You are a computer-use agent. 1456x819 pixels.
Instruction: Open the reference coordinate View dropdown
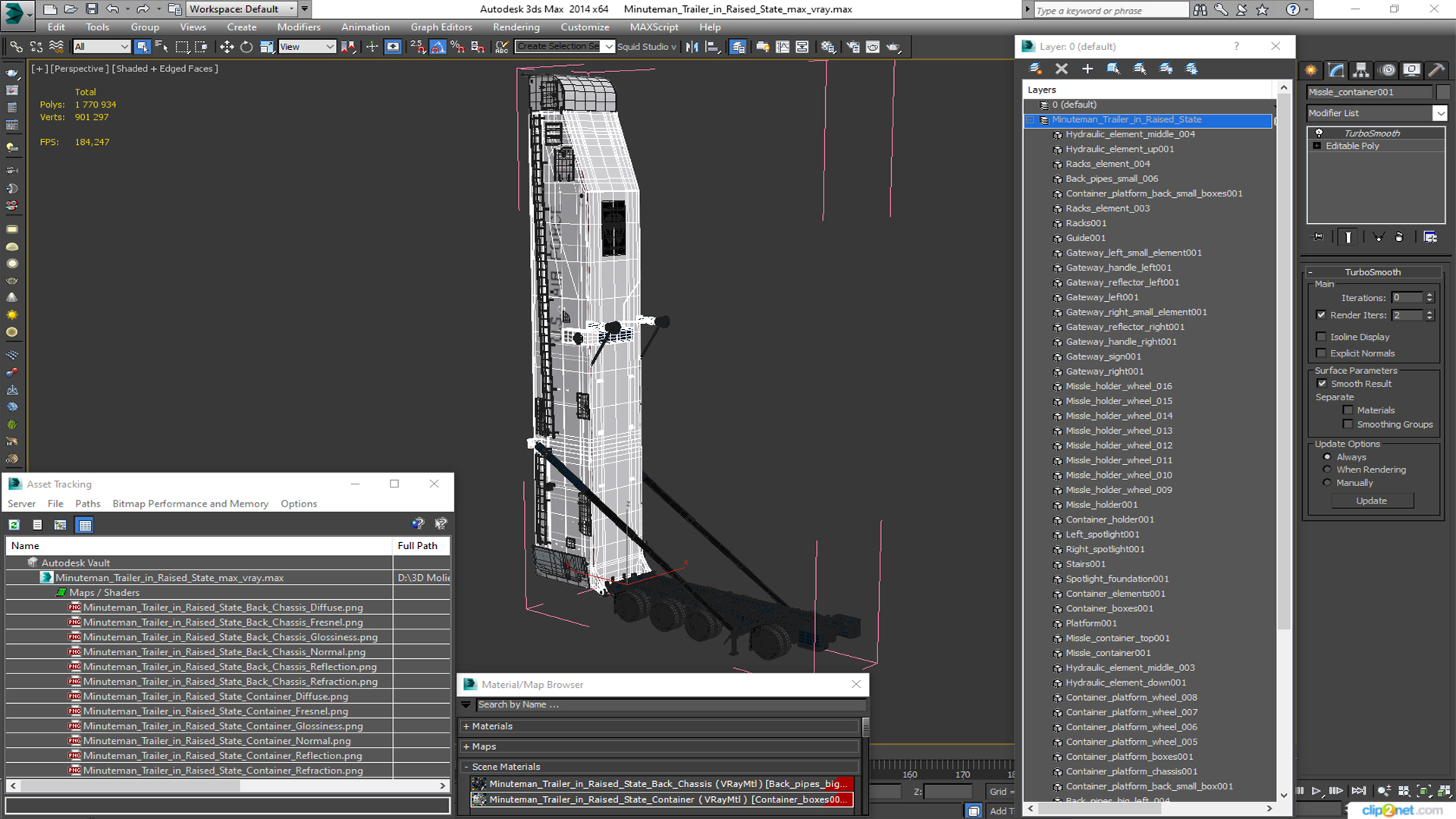[307, 47]
